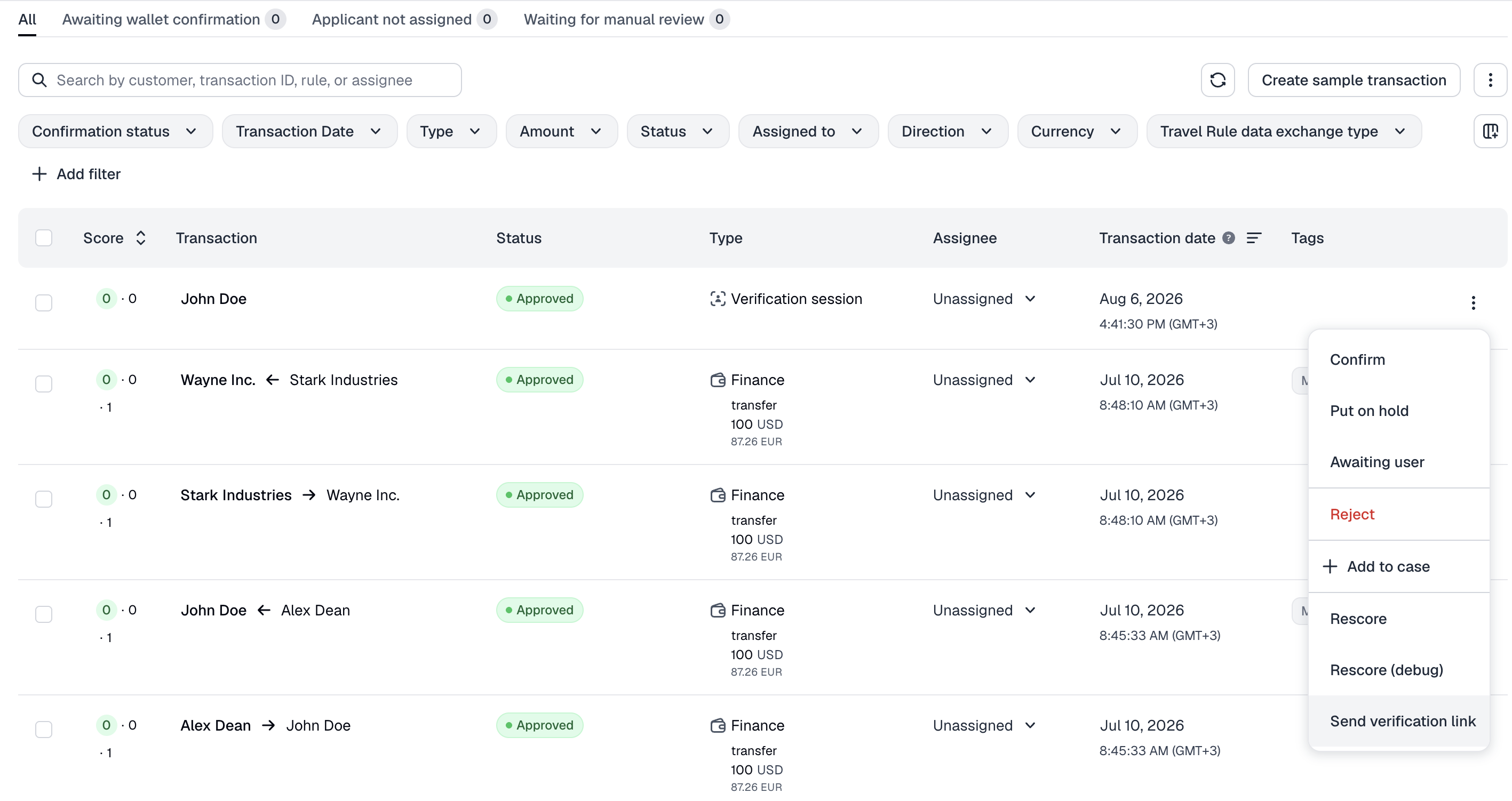
Task: Click the Transaction date help icon
Action: [x=1229, y=238]
